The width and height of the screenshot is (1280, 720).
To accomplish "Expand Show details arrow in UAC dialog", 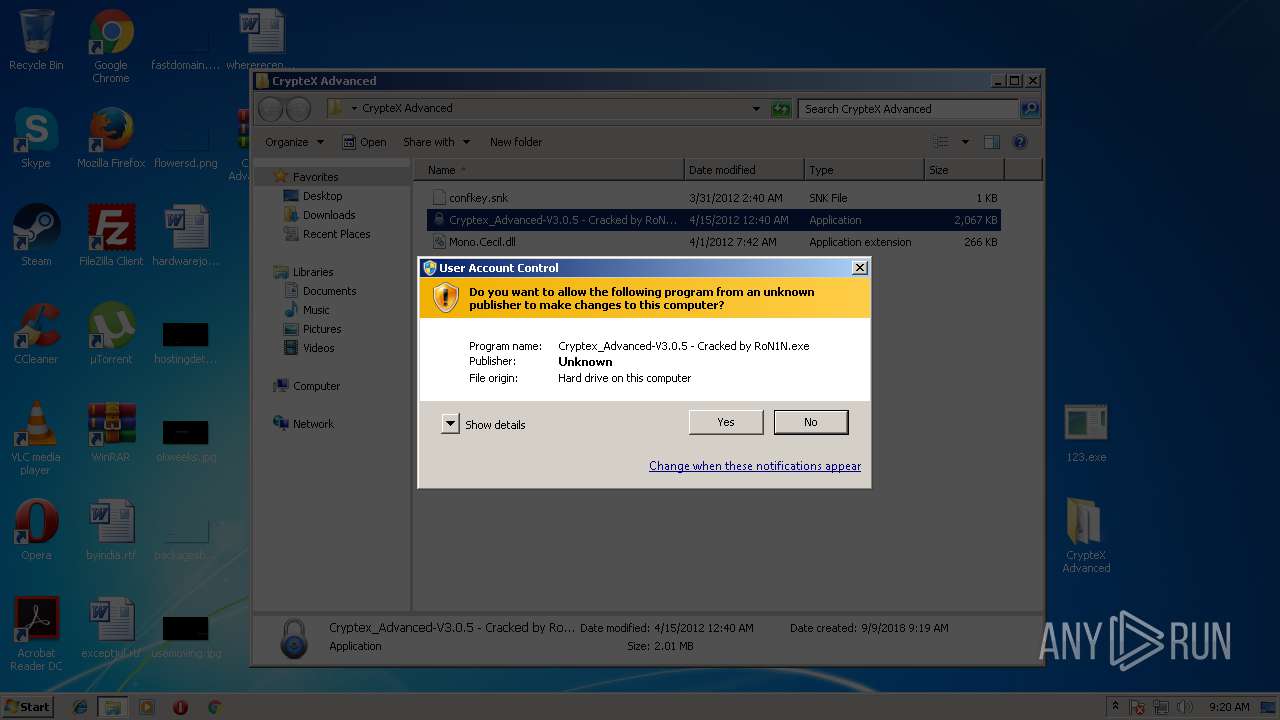I will 450,424.
